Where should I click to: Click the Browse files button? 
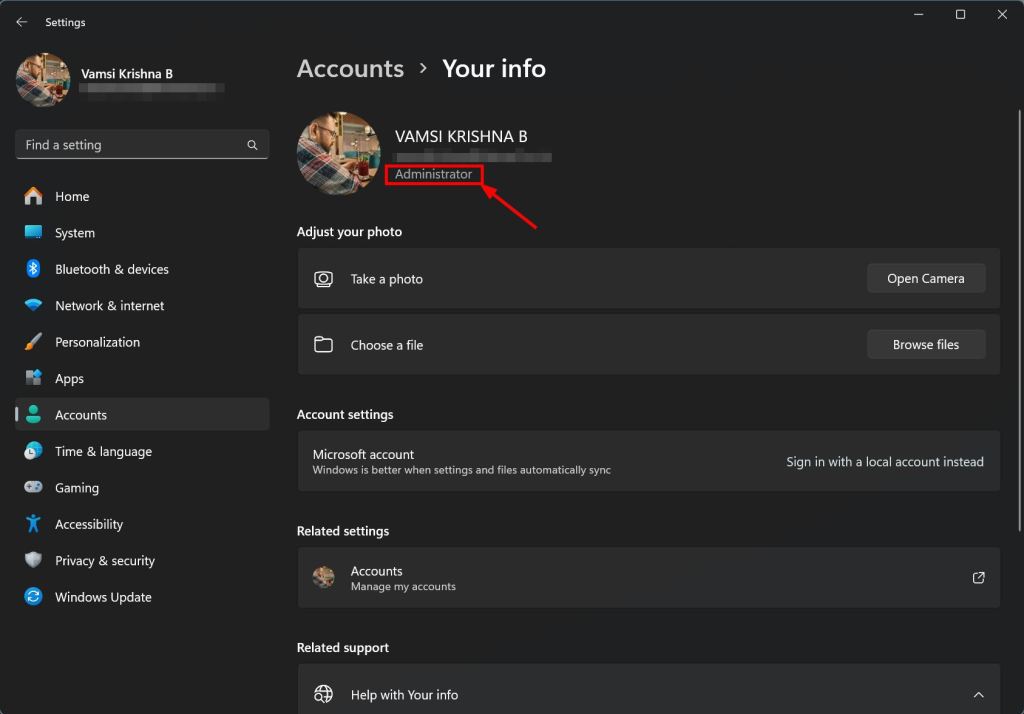[925, 344]
